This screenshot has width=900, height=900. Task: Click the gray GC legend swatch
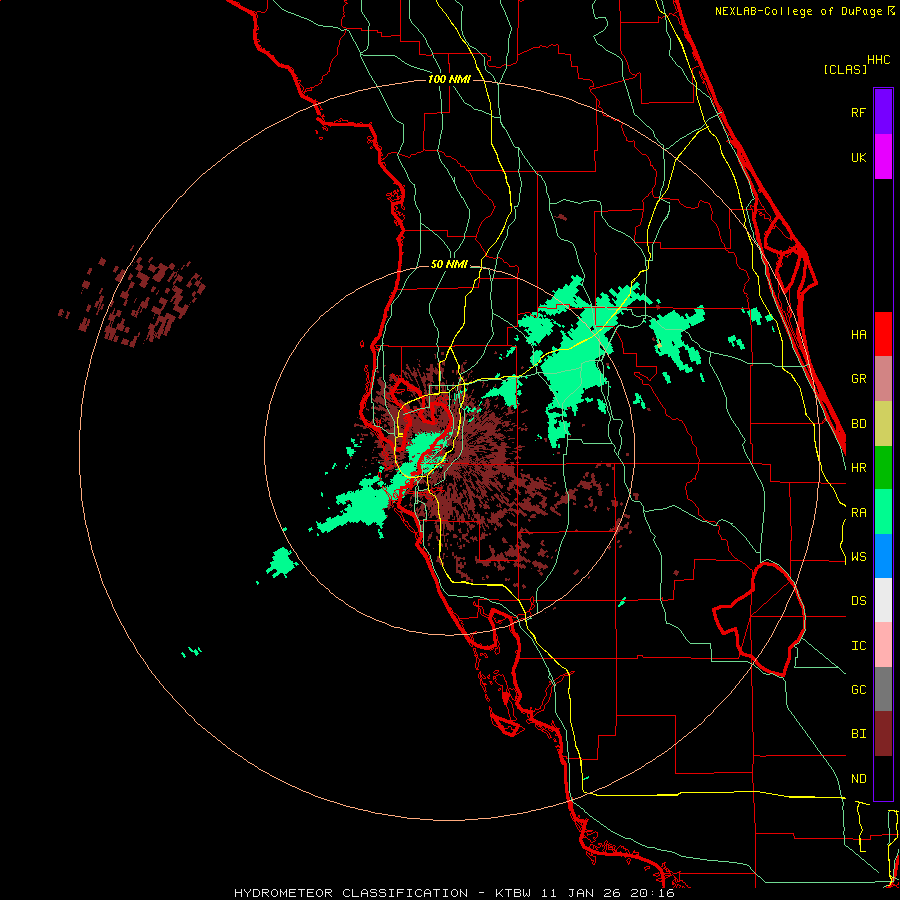coord(883,689)
